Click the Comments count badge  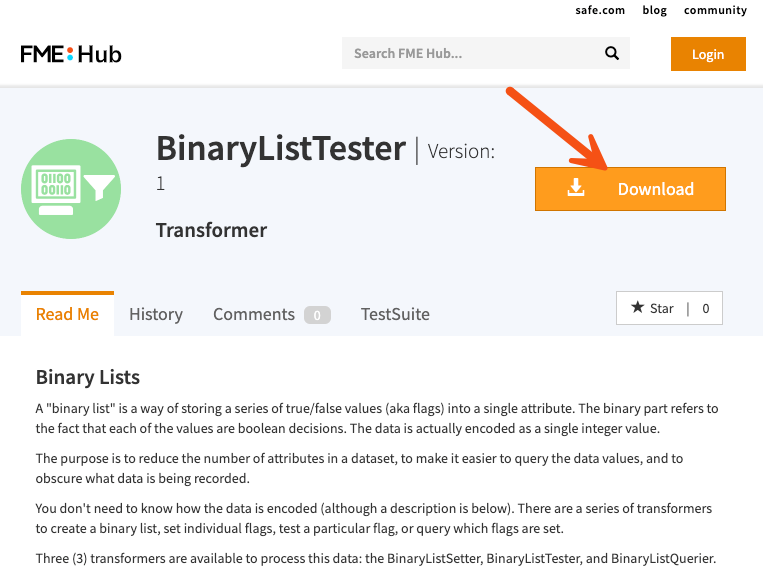tap(317, 315)
